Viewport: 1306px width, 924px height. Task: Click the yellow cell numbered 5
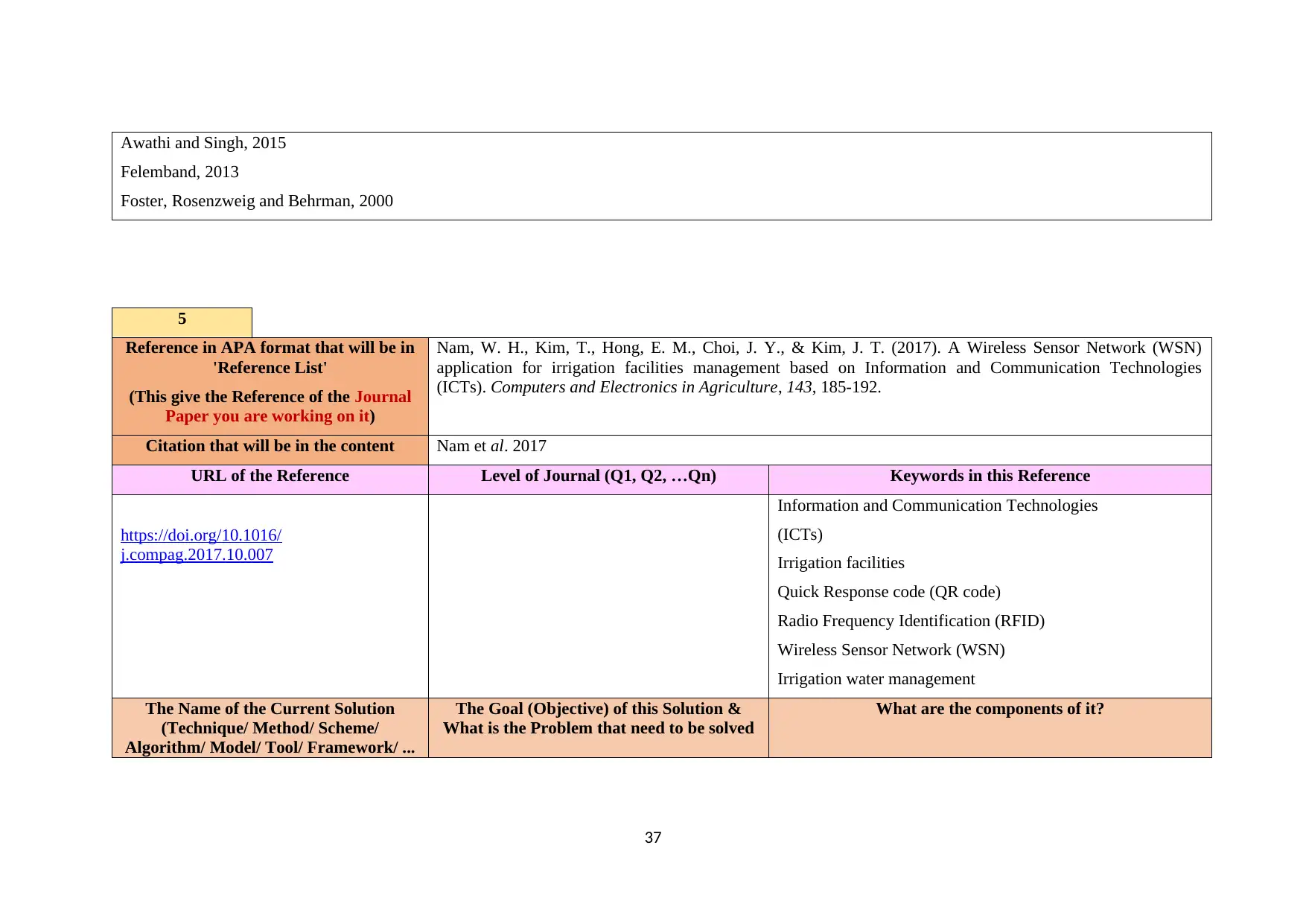click(182, 322)
